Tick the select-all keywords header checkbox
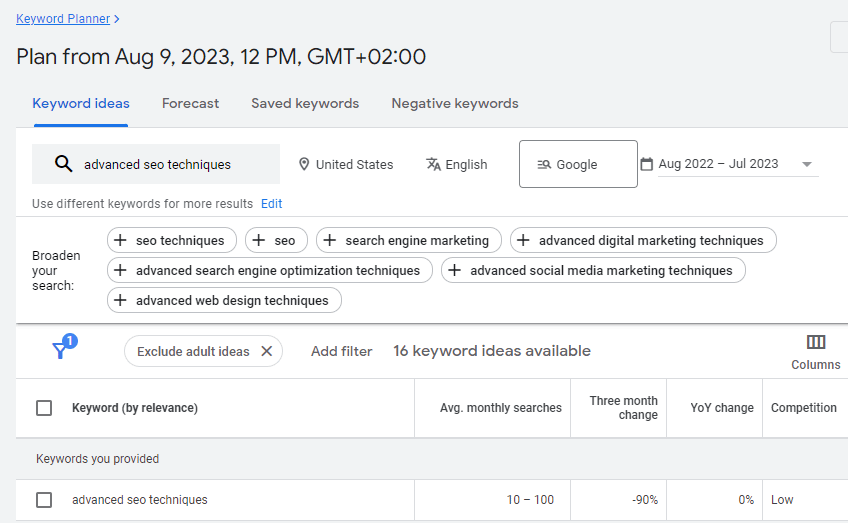Screen dimensions: 848x523 pos(44,408)
